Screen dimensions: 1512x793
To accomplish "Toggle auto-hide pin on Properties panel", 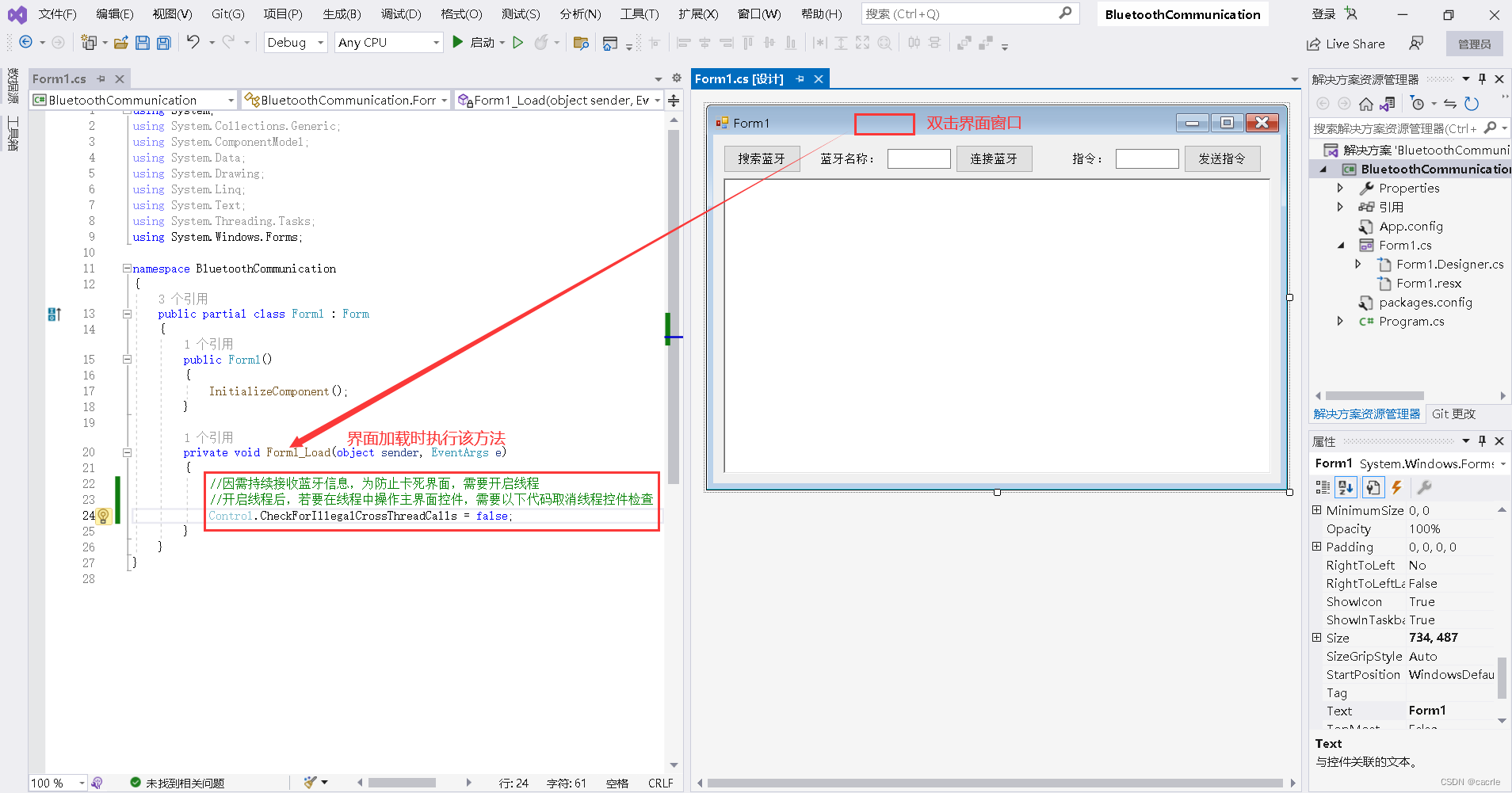I will [1482, 440].
